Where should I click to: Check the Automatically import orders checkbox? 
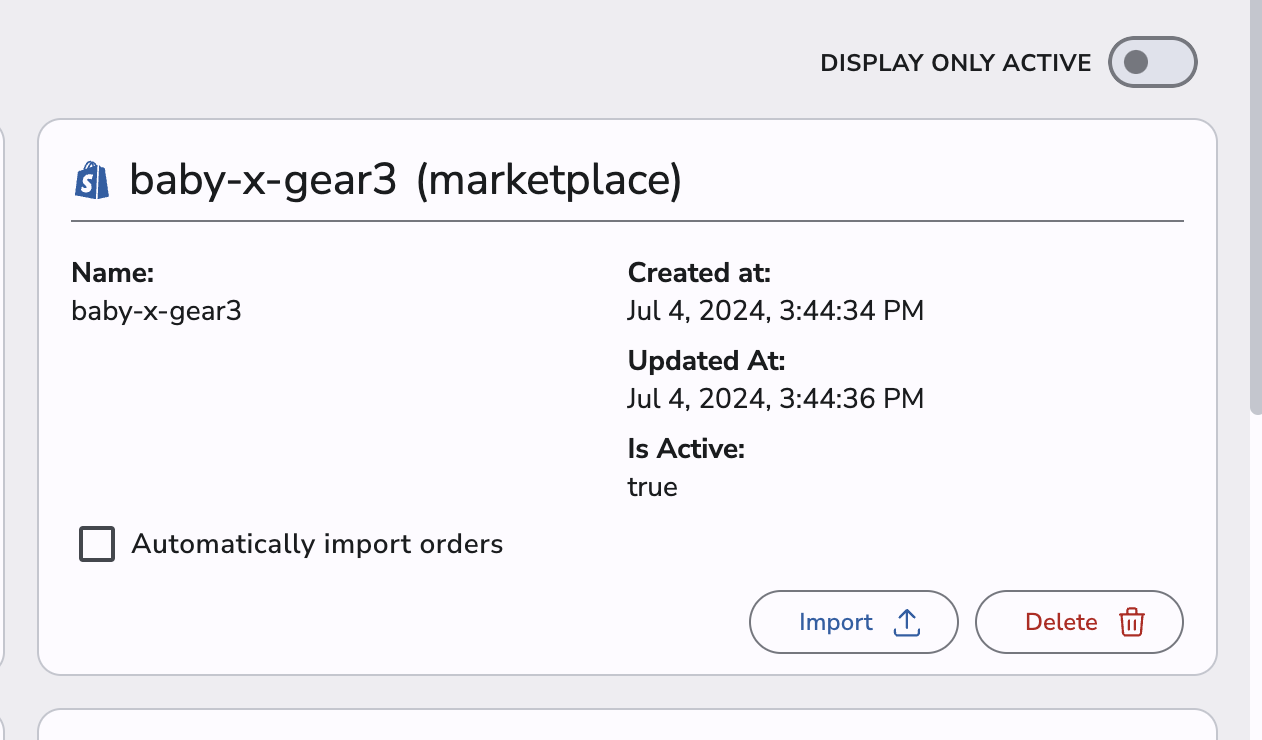tap(97, 544)
